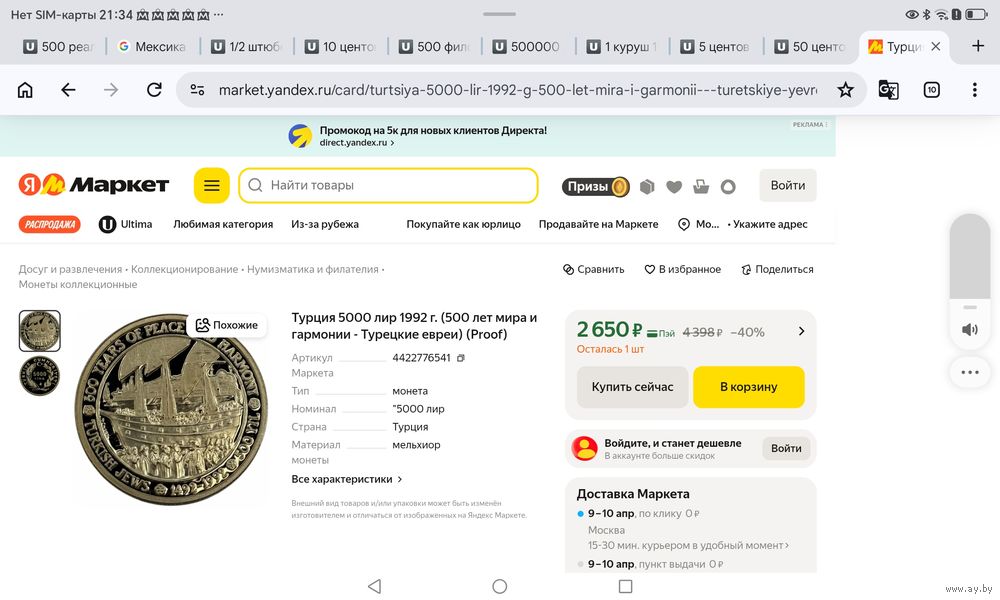Image resolution: width=1000 pixels, height=600 pixels.
Task: Open the yellow catalog hamburger menu
Action: [x=211, y=186]
